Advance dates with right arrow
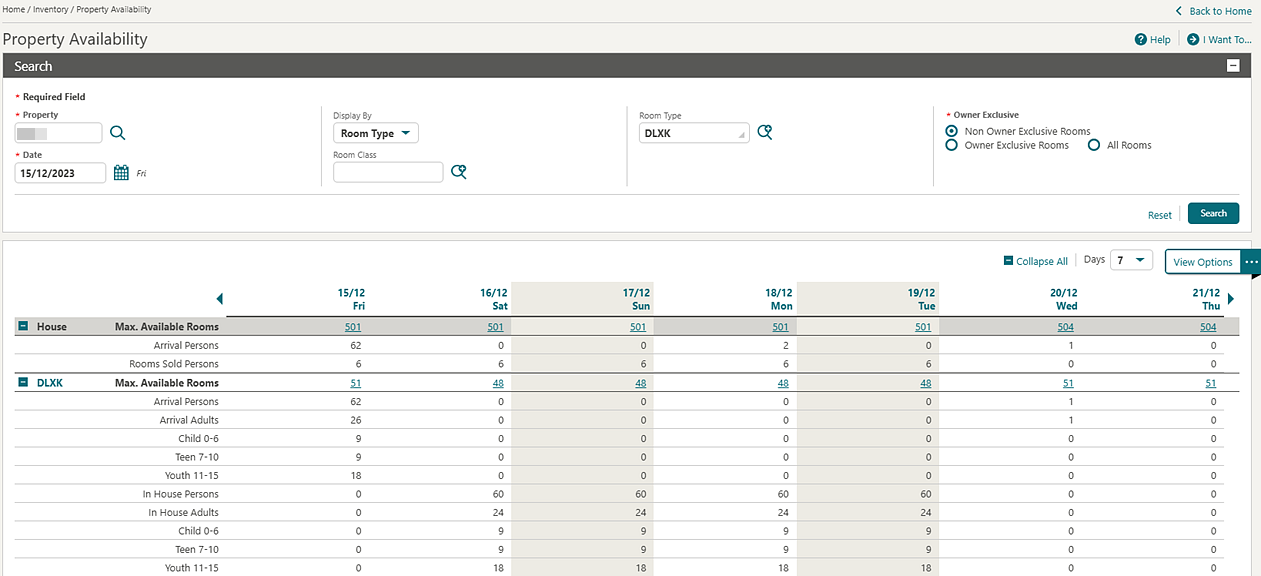 point(1231,299)
